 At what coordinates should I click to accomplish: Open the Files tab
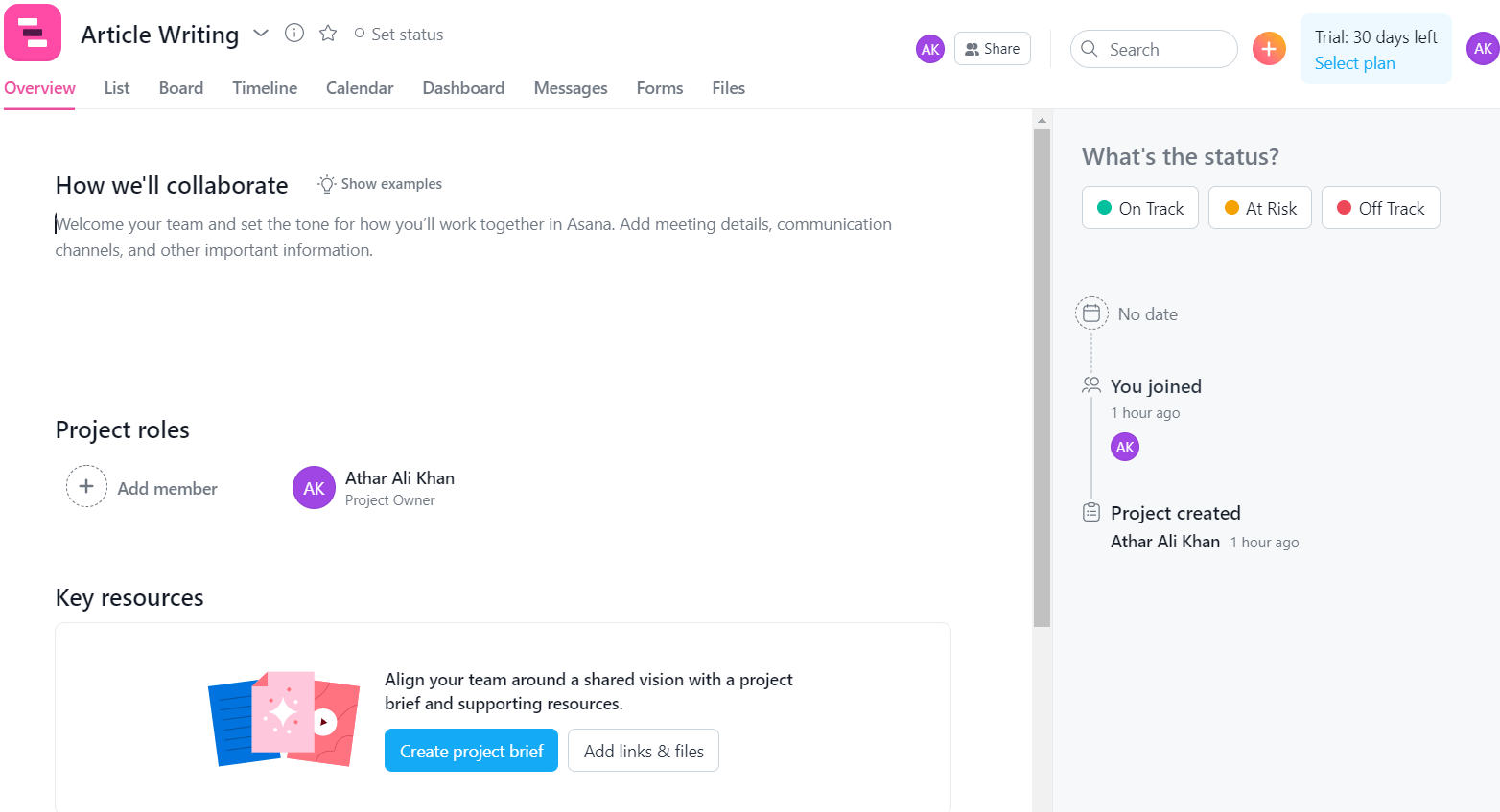(x=729, y=88)
